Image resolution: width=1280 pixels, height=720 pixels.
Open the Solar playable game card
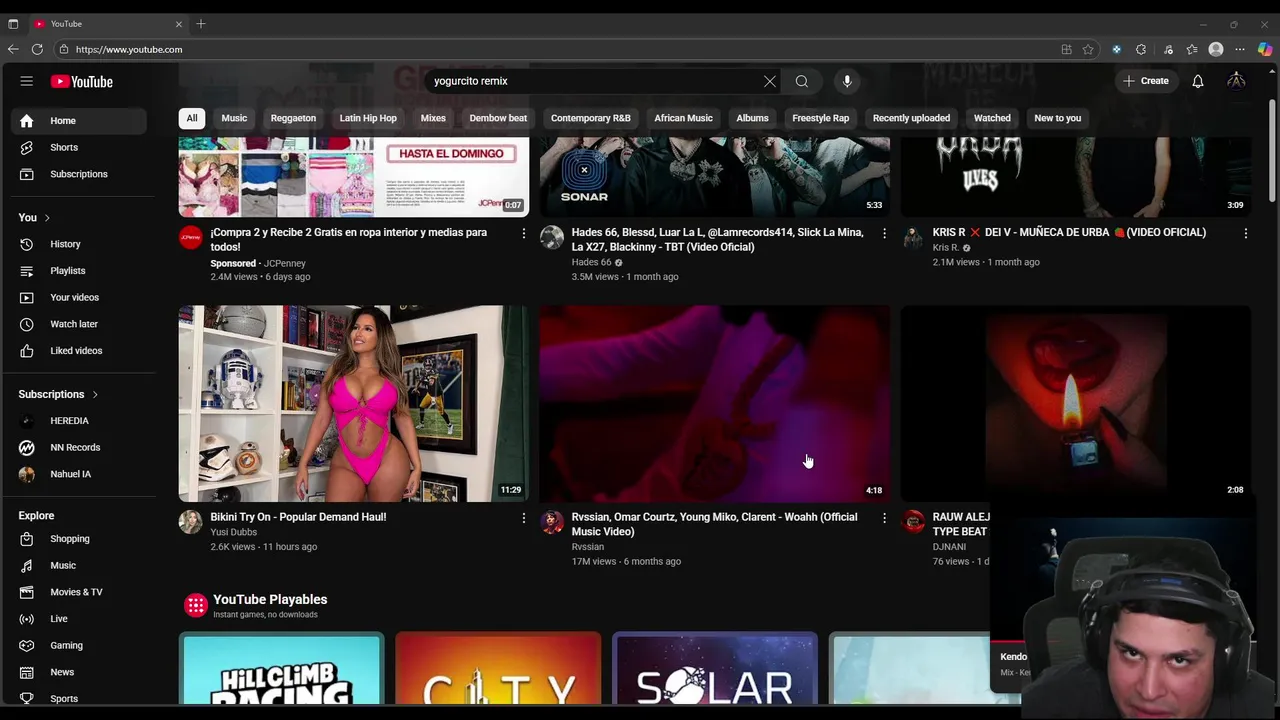[x=715, y=669]
